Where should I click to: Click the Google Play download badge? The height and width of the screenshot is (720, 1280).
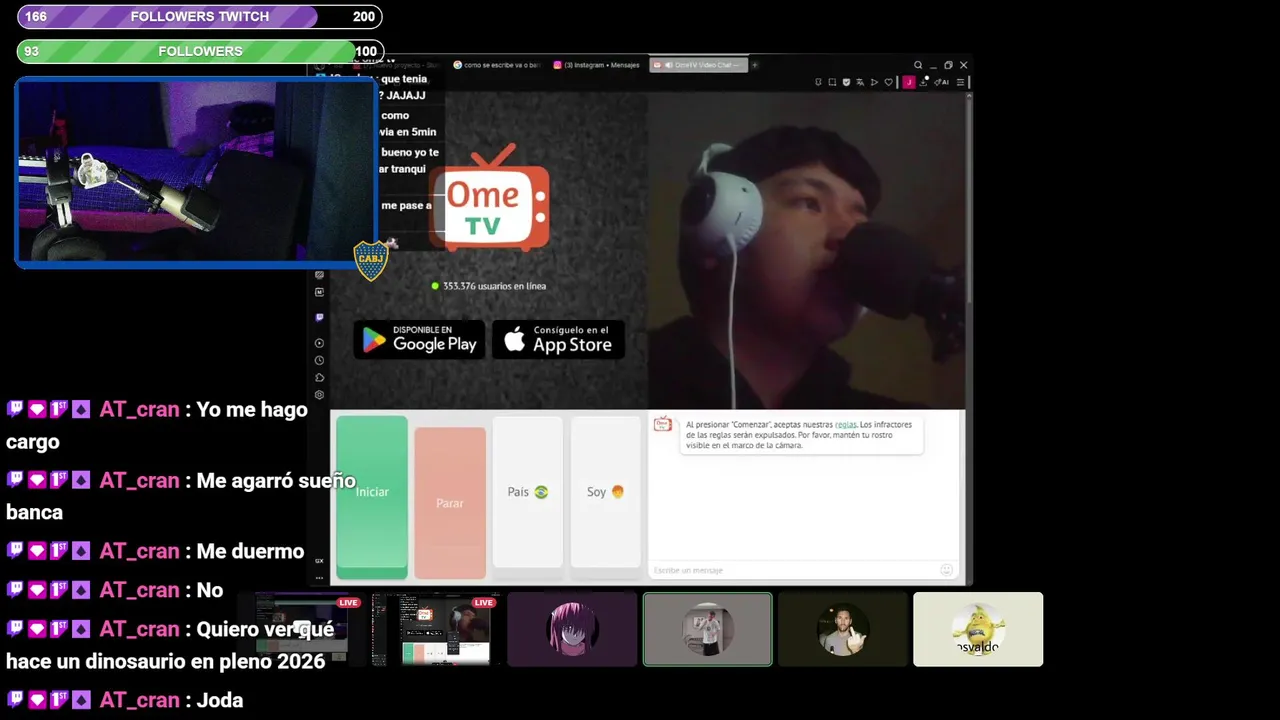pos(419,340)
